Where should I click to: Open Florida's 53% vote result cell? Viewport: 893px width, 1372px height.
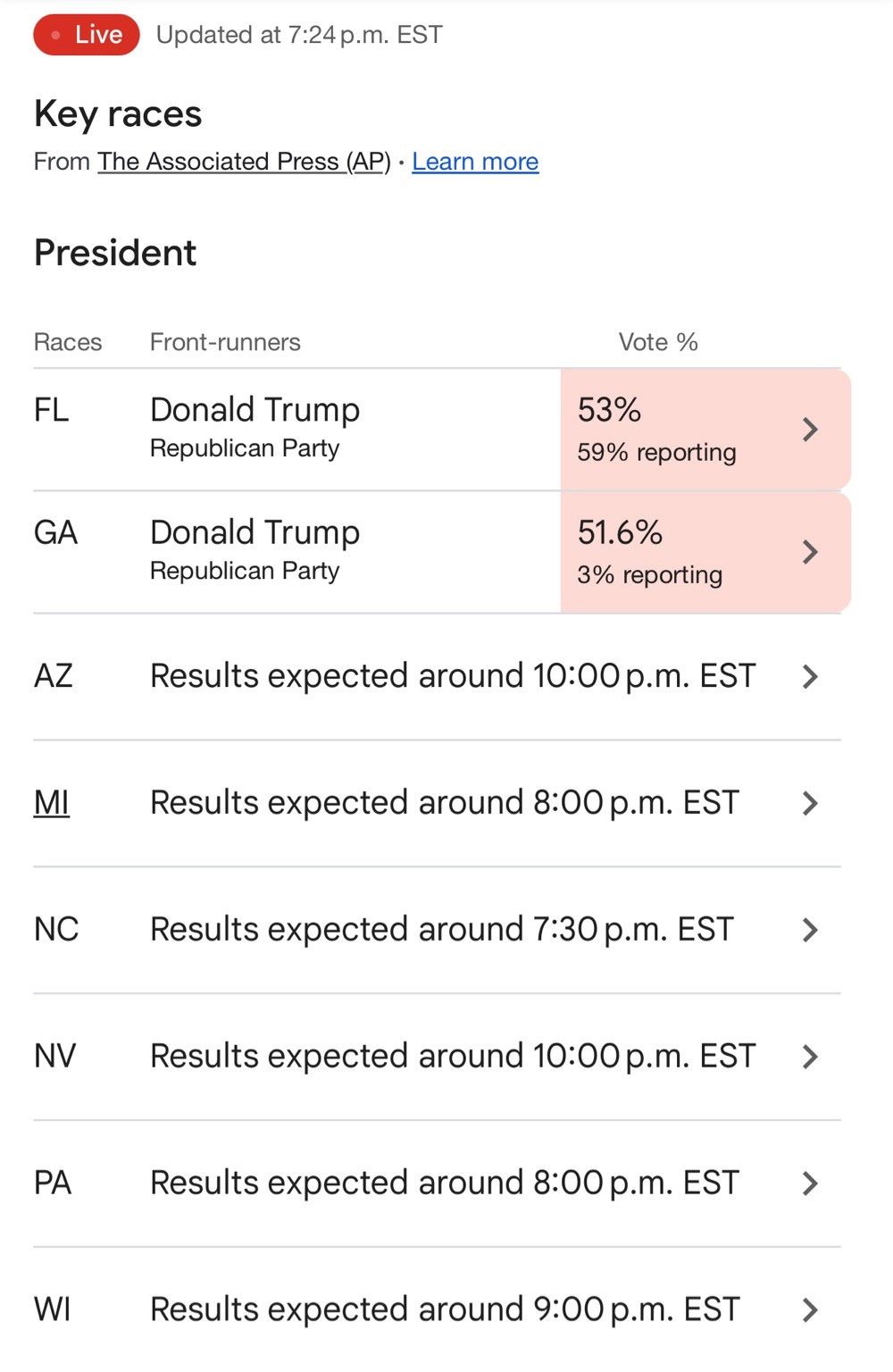(x=705, y=430)
